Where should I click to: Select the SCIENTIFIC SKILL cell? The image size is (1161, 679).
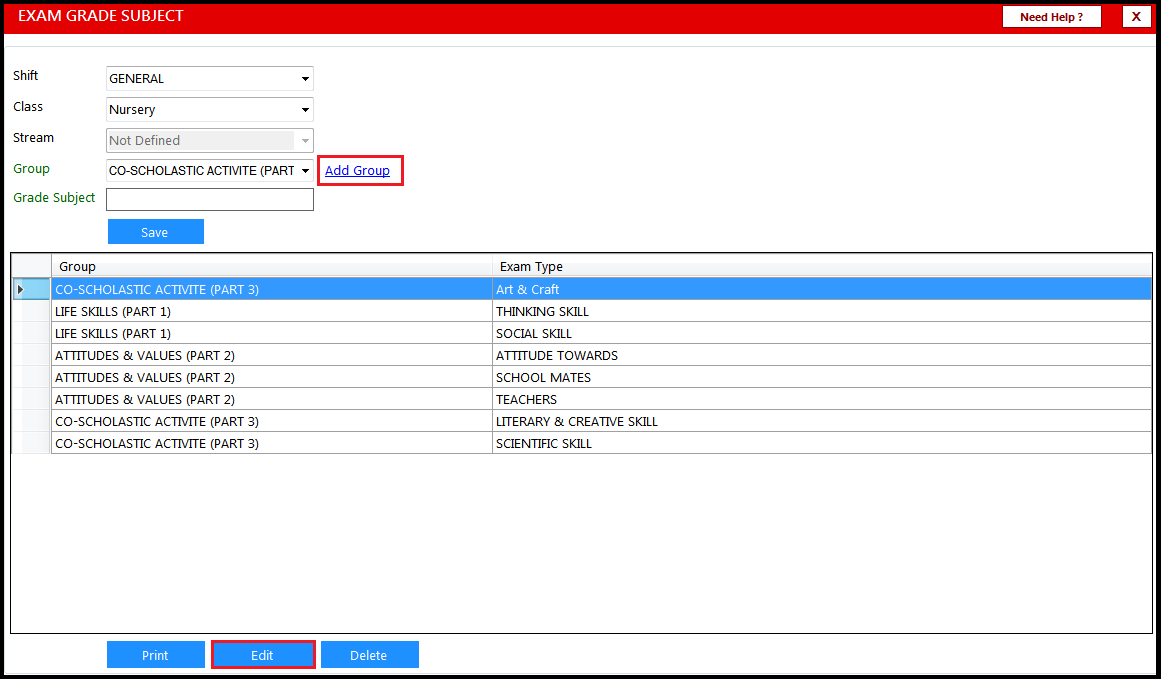click(822, 444)
